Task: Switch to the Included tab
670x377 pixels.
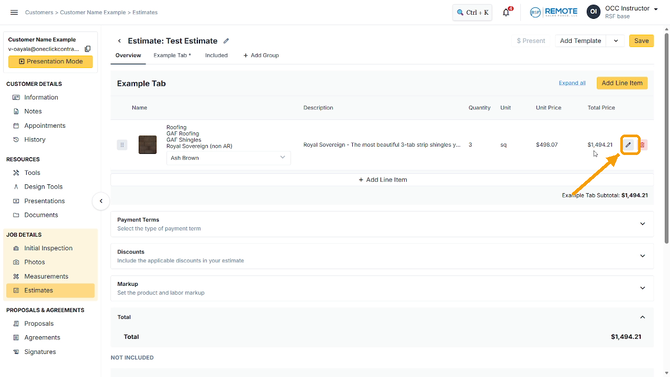Action: coord(216,56)
